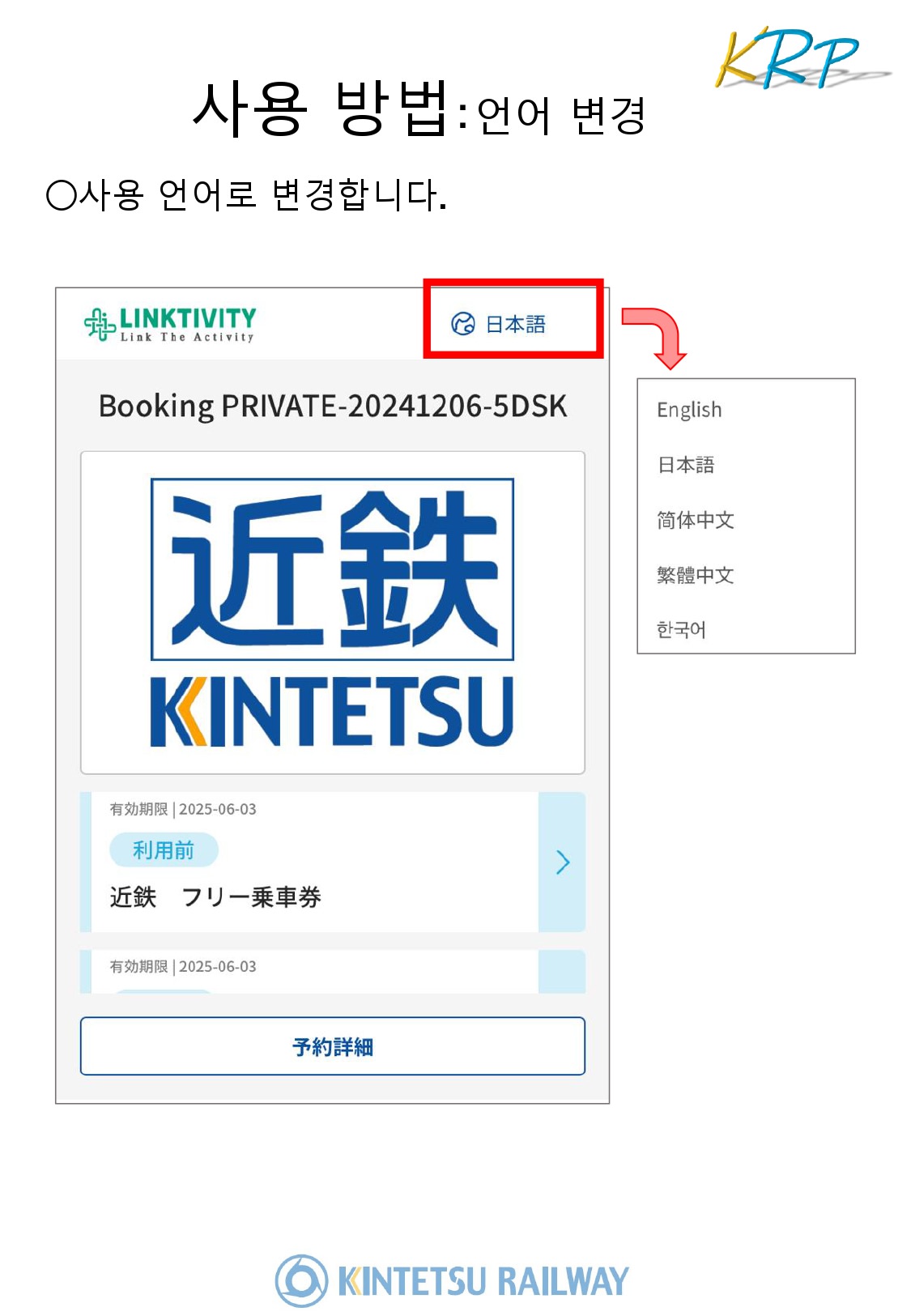The width and height of the screenshot is (911, 1316).
Task: Click the globe language icon
Action: coord(462,324)
